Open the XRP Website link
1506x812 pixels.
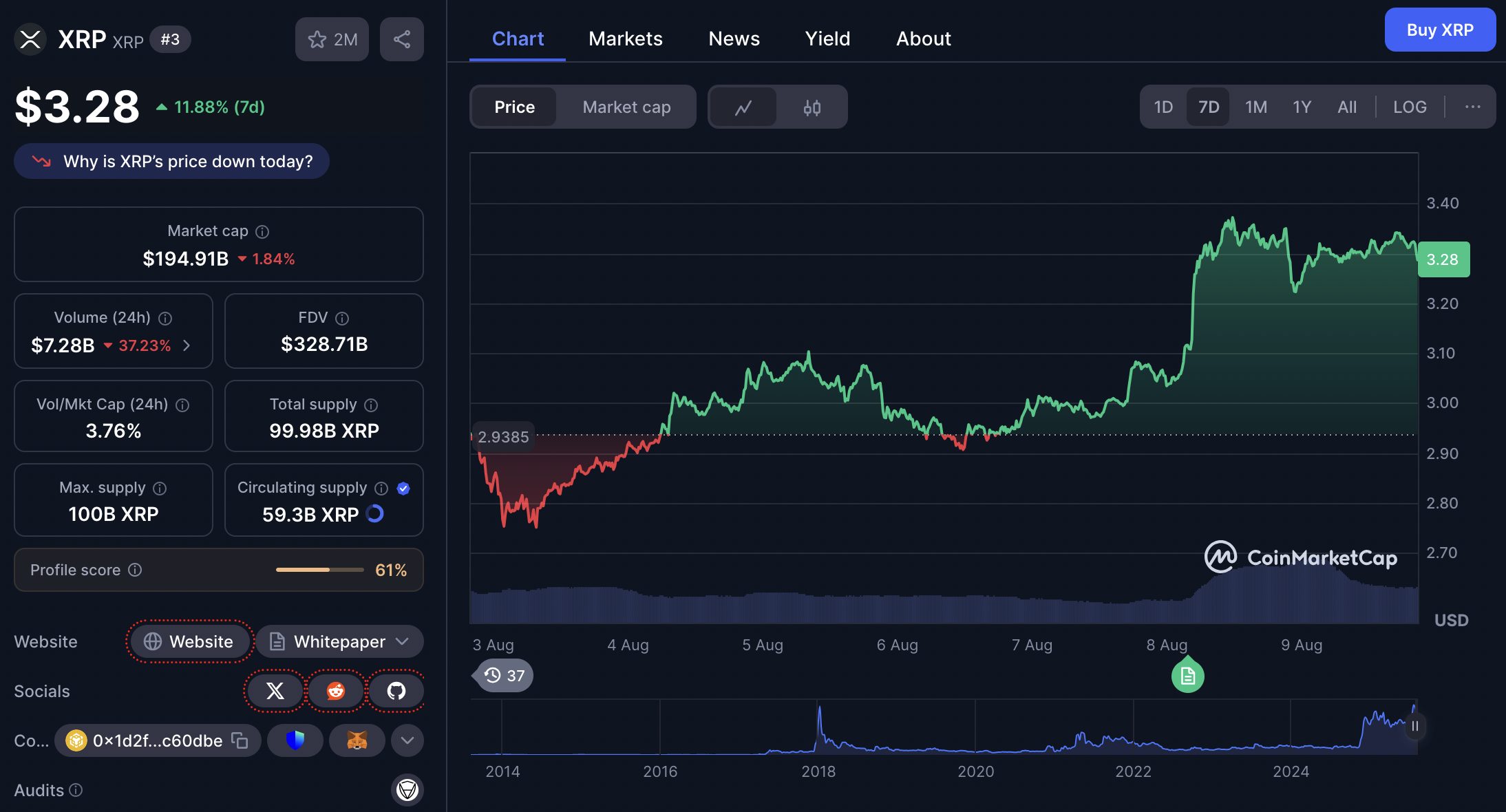click(x=189, y=641)
